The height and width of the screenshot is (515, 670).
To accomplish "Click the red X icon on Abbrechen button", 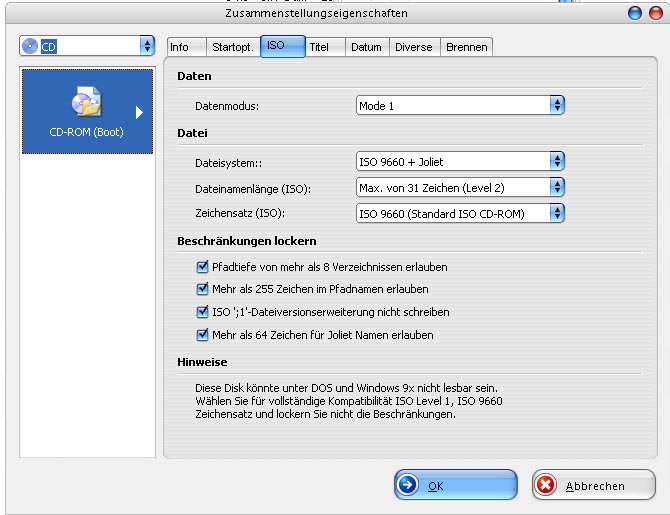I will (x=546, y=485).
